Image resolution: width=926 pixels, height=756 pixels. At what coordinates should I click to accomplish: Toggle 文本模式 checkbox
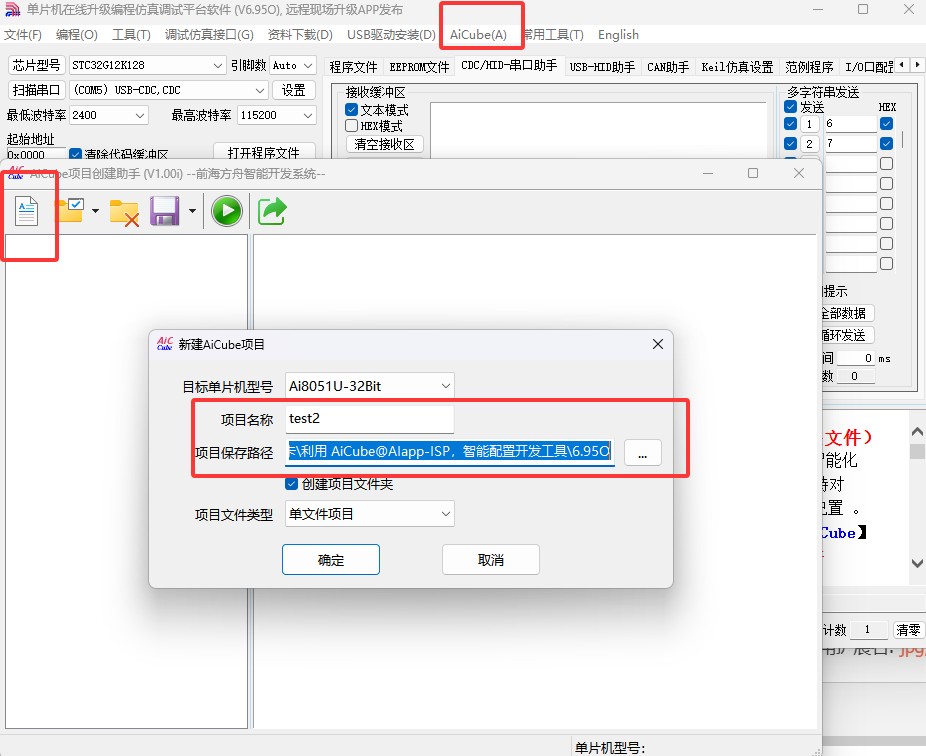click(351, 110)
